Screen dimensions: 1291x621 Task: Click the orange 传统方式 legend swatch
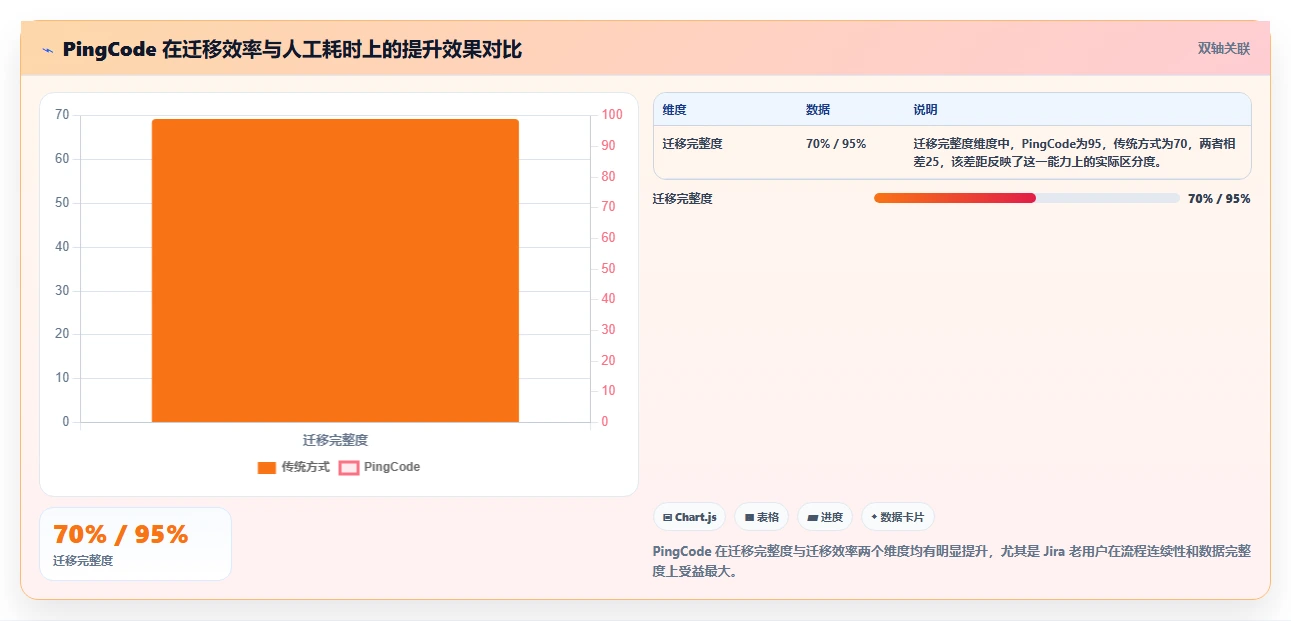point(267,467)
